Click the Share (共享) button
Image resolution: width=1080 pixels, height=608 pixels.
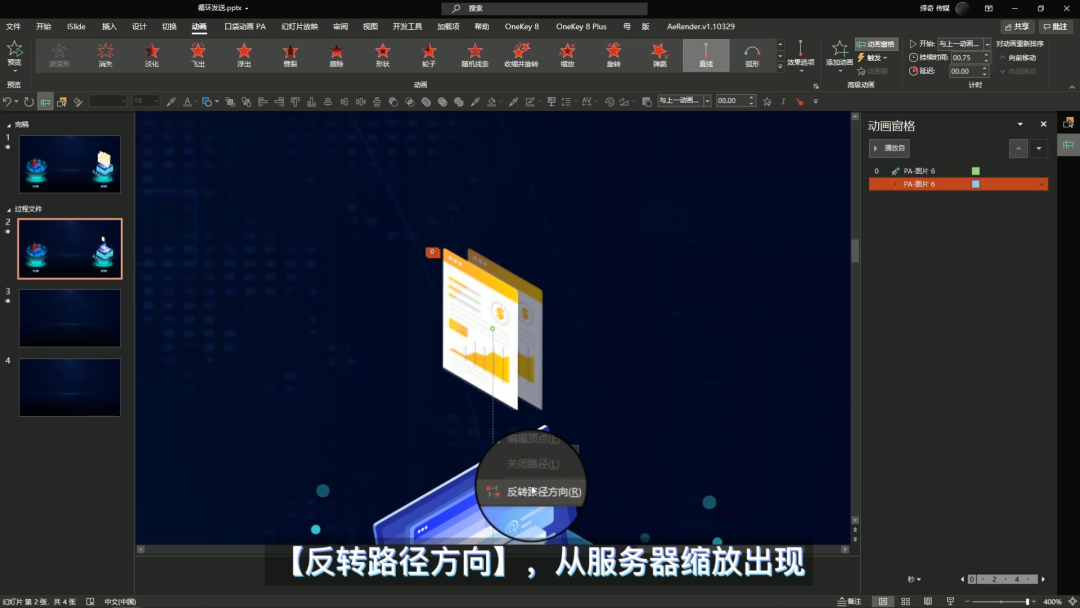(x=1017, y=27)
